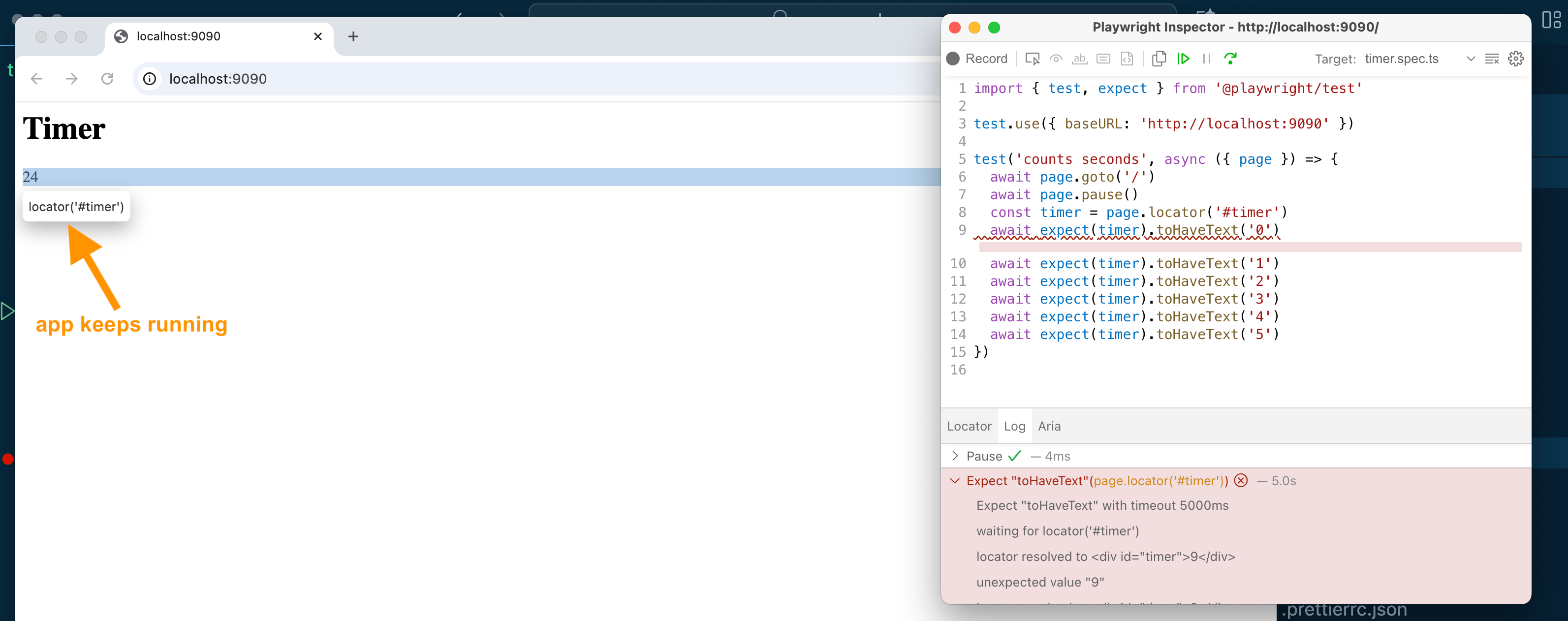Screen dimensions: 1568x621
Task: Click log line 'waiting for locator('#timer')'
Action: [1057, 531]
